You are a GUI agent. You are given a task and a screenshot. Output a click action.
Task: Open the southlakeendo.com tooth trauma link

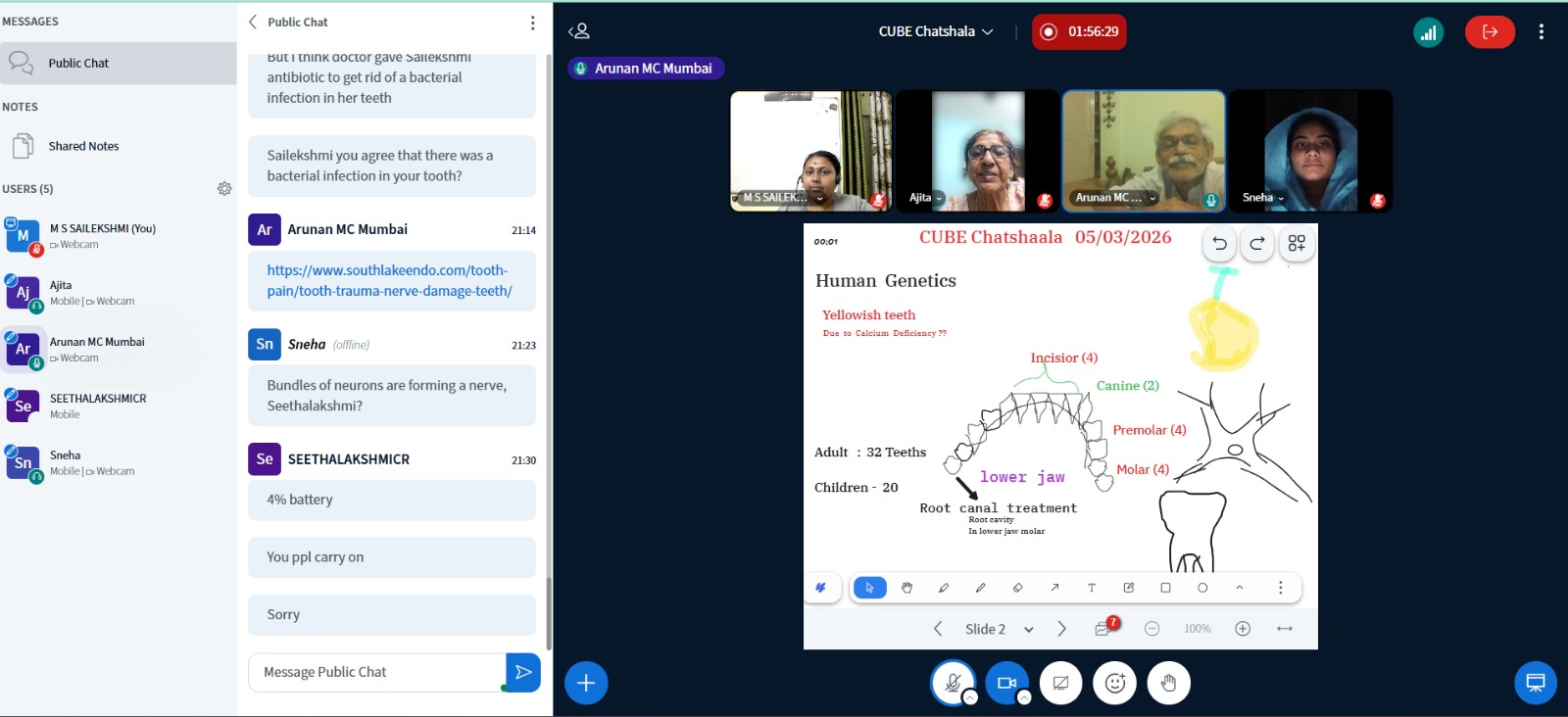(x=389, y=280)
